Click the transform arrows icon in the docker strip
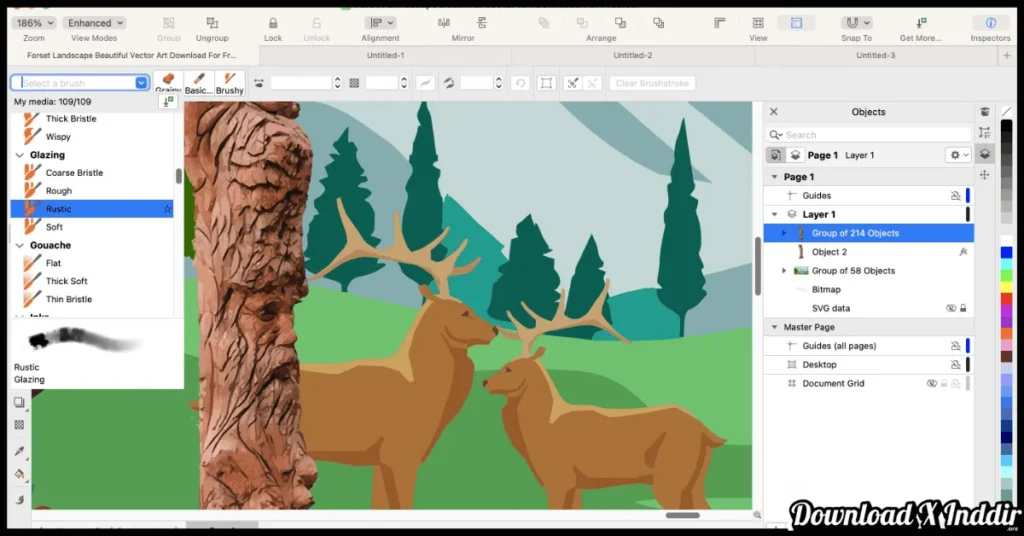1024x536 pixels. point(985,175)
